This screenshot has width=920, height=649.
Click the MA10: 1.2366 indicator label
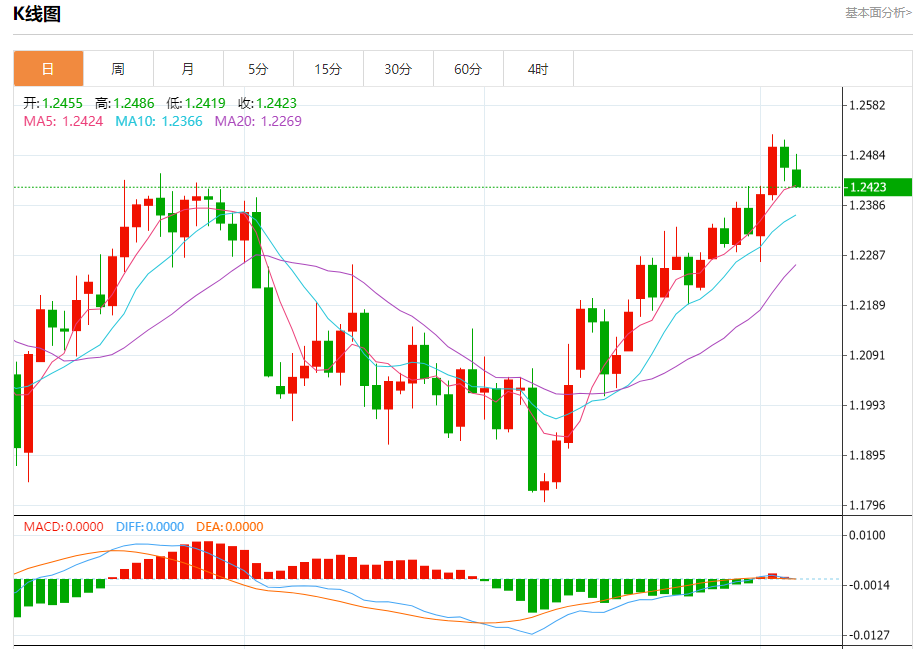[x=159, y=121]
